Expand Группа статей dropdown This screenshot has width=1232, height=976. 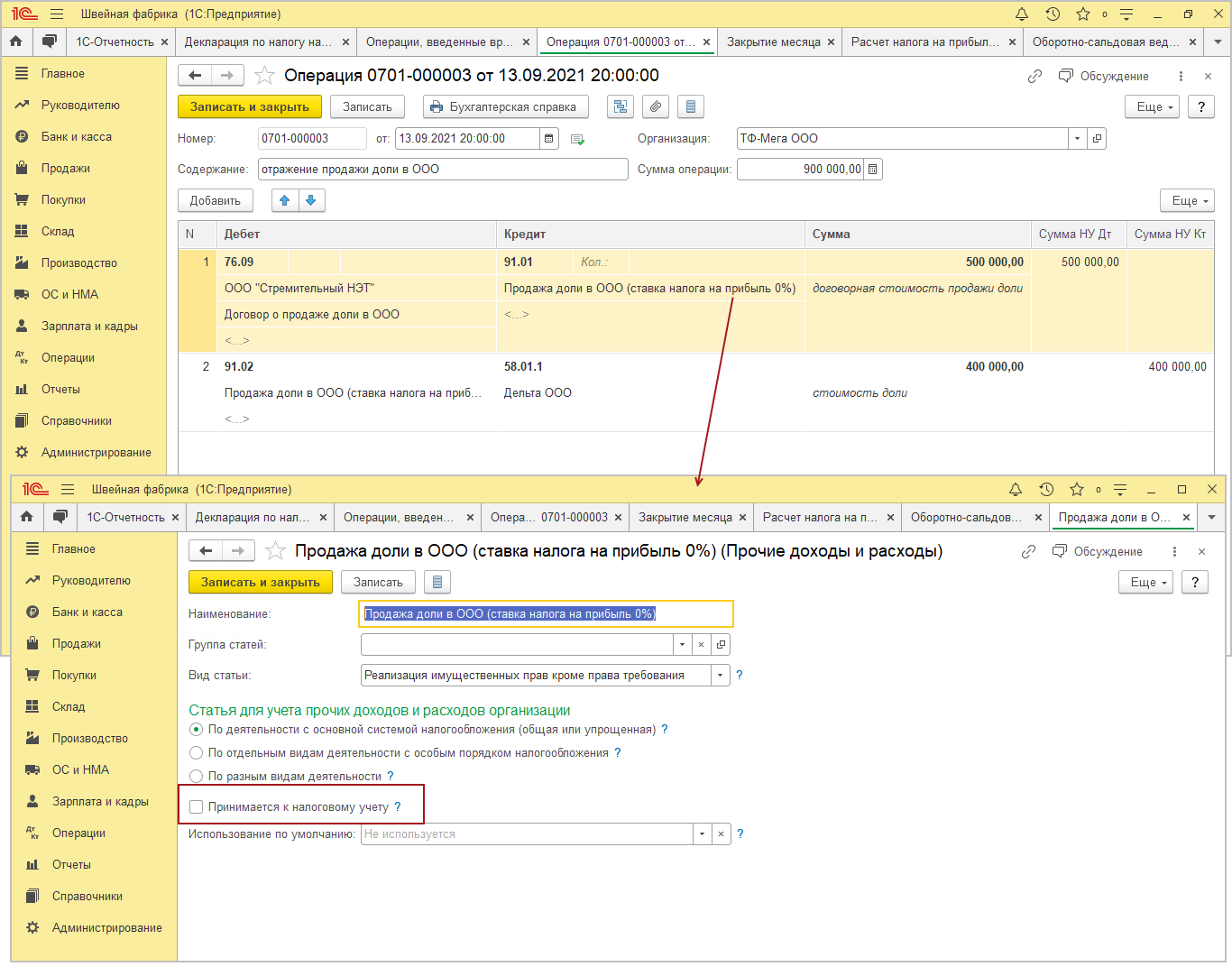682,645
